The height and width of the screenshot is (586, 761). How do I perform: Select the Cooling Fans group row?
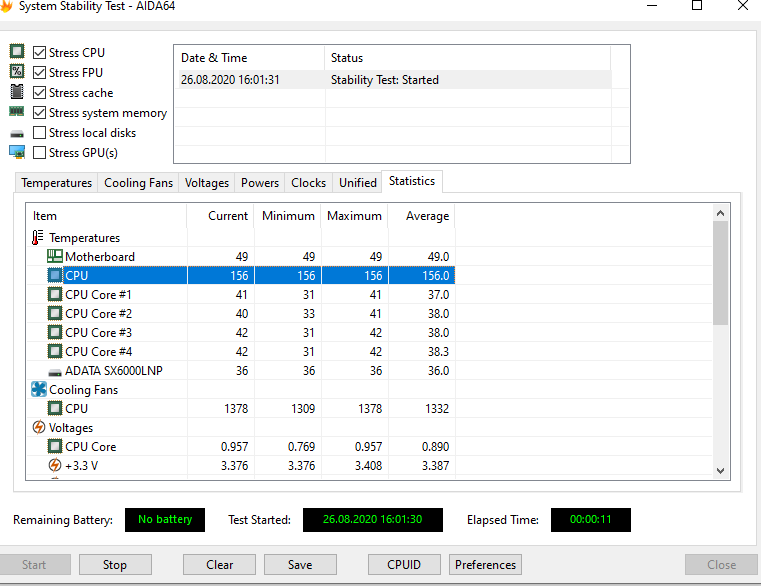(x=241, y=389)
